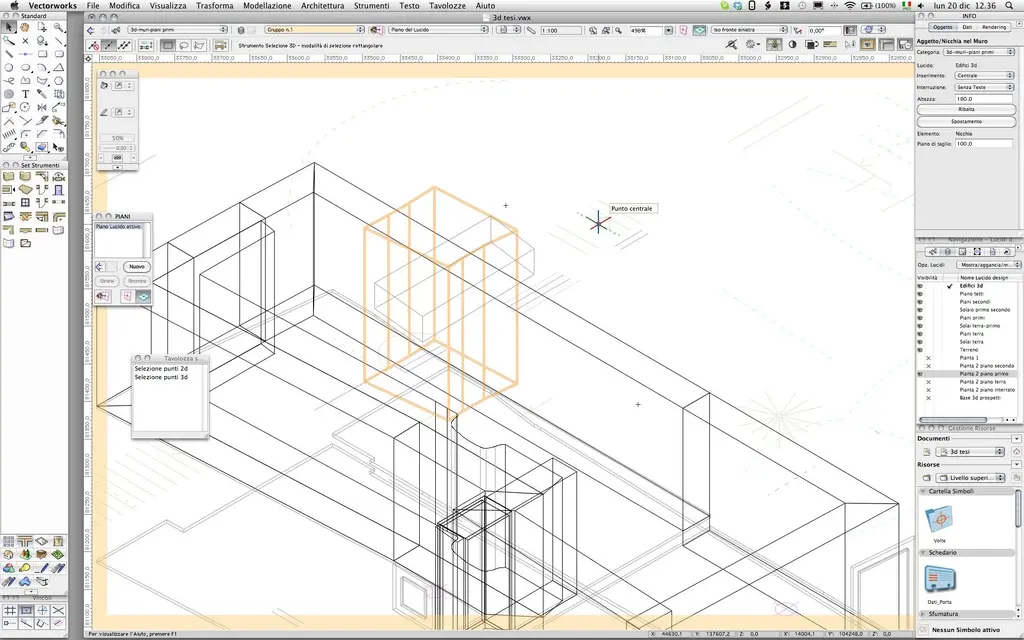The image size is (1024, 640).
Task: Open the 3d-muri-piani primi class dropdown in view bar
Action: (x=178, y=30)
